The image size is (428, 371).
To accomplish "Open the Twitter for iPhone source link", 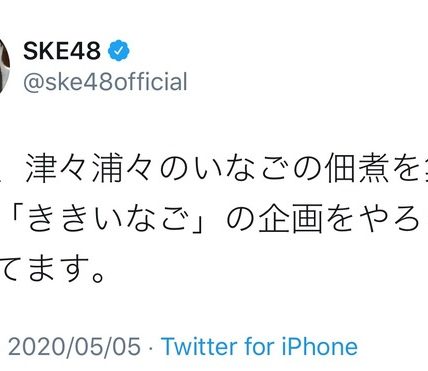I will tap(260, 346).
